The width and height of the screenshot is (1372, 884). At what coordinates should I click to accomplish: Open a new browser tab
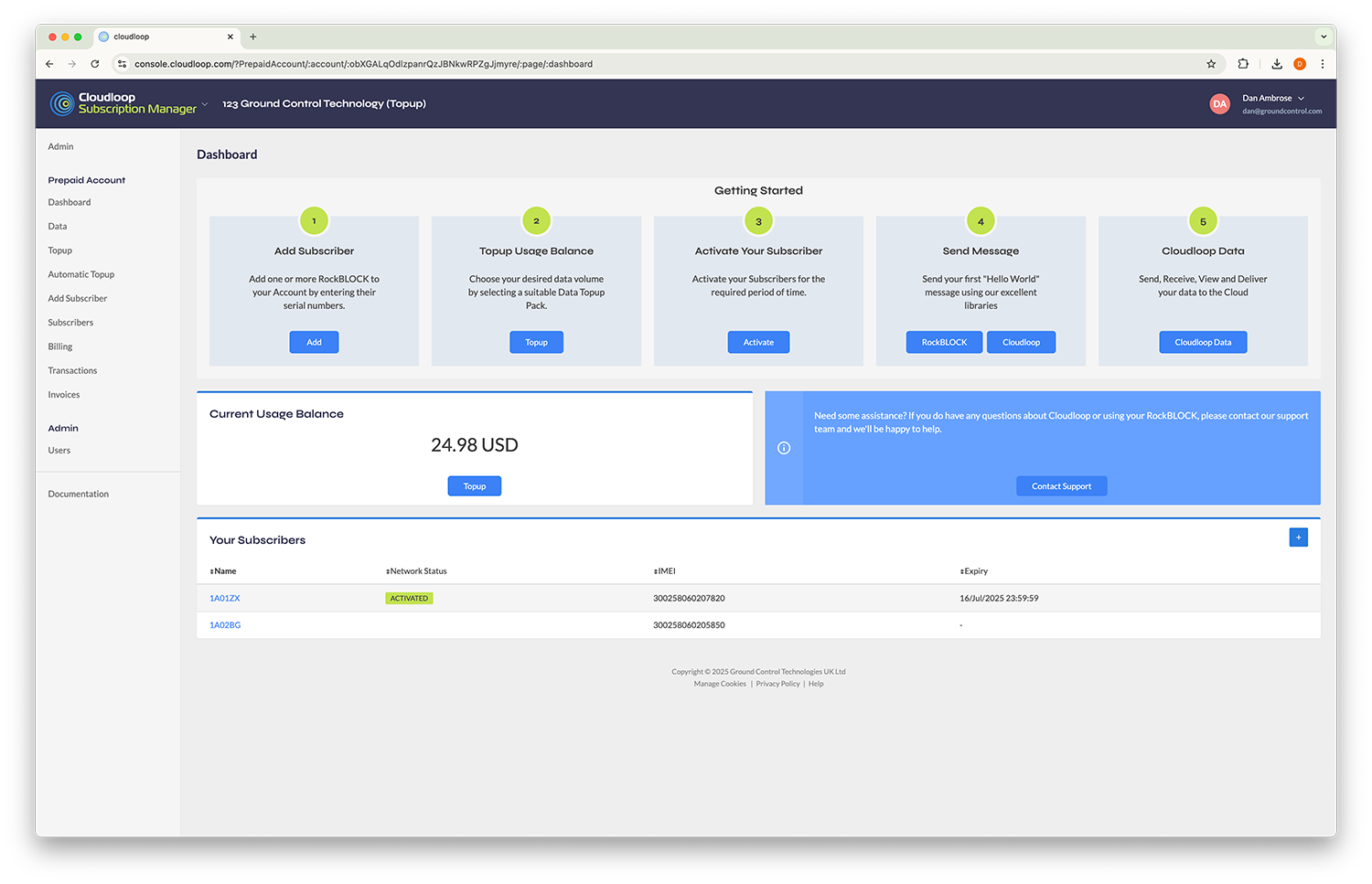(x=253, y=37)
